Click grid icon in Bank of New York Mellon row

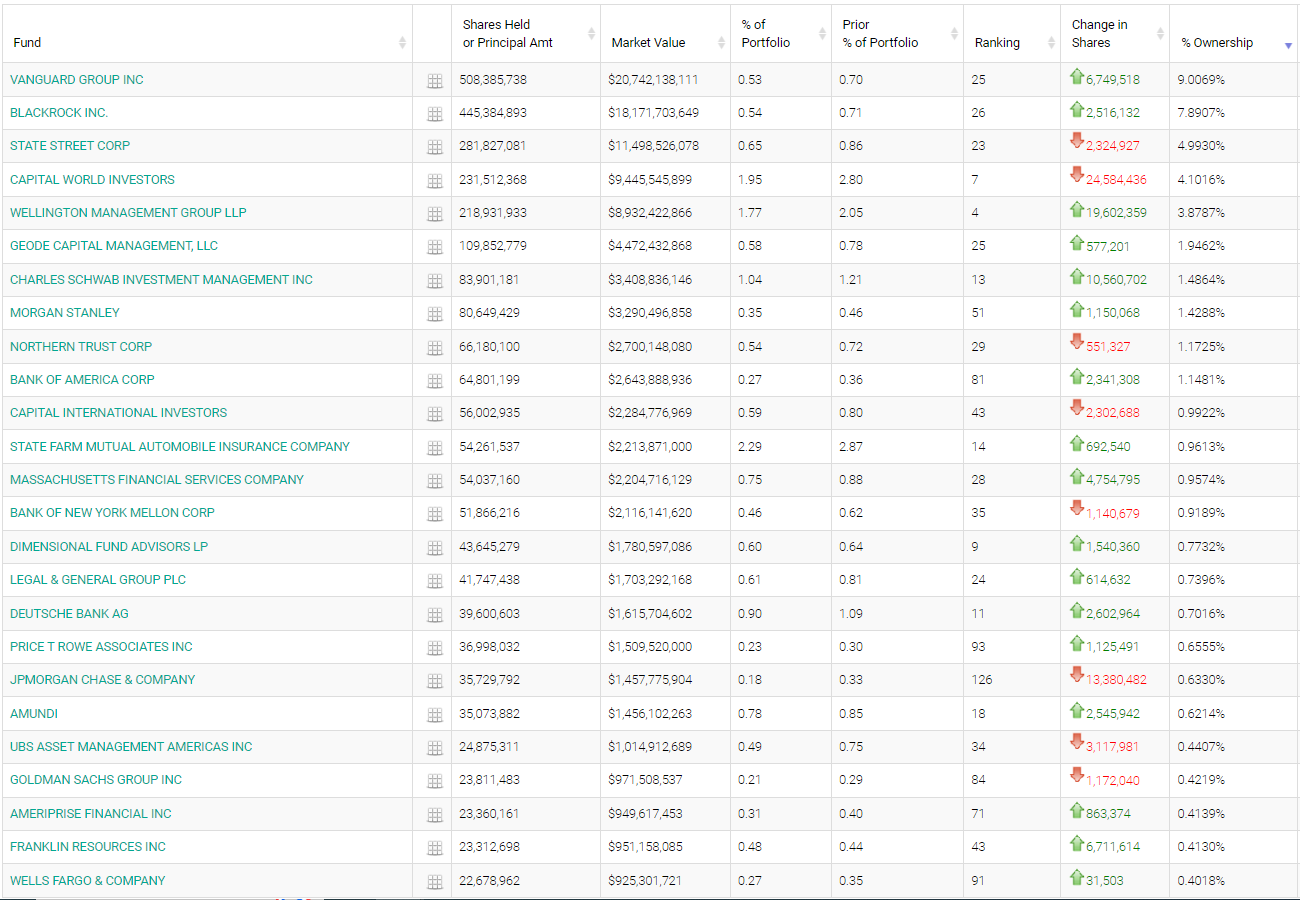tap(434, 514)
